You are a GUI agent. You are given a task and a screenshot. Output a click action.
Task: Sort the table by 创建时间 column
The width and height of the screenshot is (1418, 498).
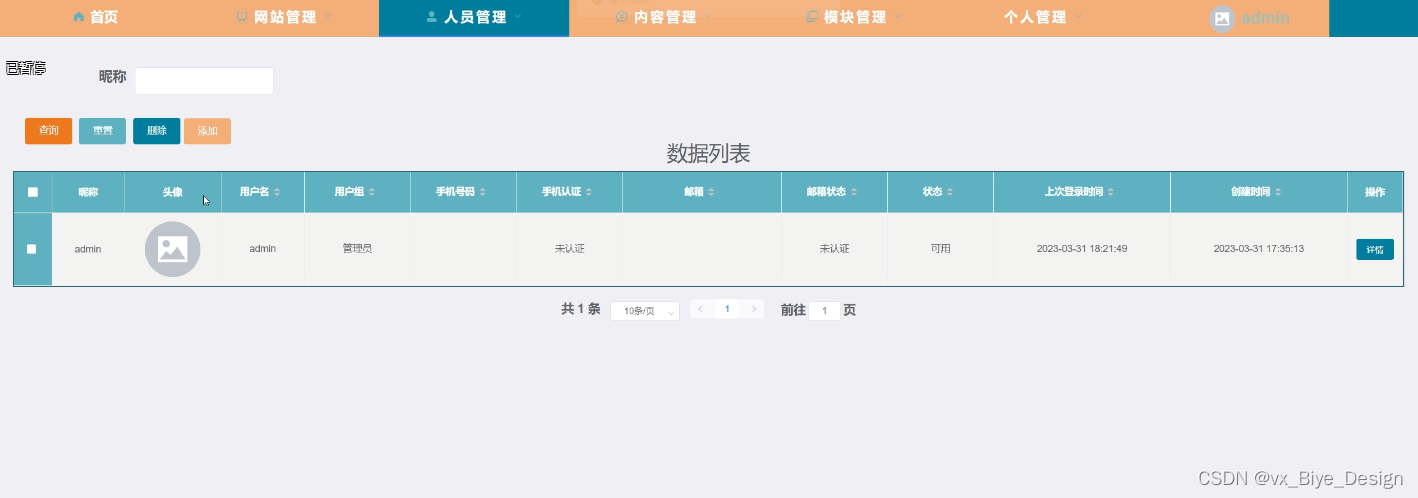[1278, 192]
